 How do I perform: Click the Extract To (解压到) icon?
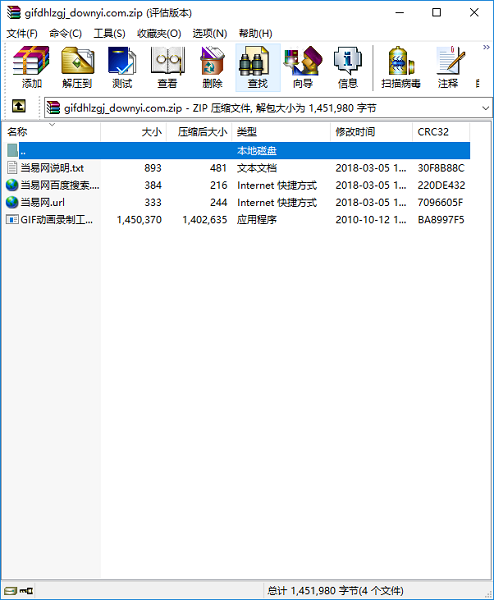pyautogui.click(x=77, y=68)
